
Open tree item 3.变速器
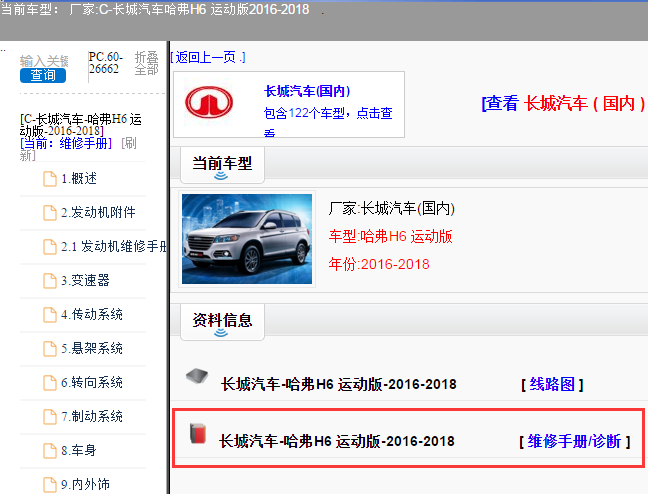(86, 280)
